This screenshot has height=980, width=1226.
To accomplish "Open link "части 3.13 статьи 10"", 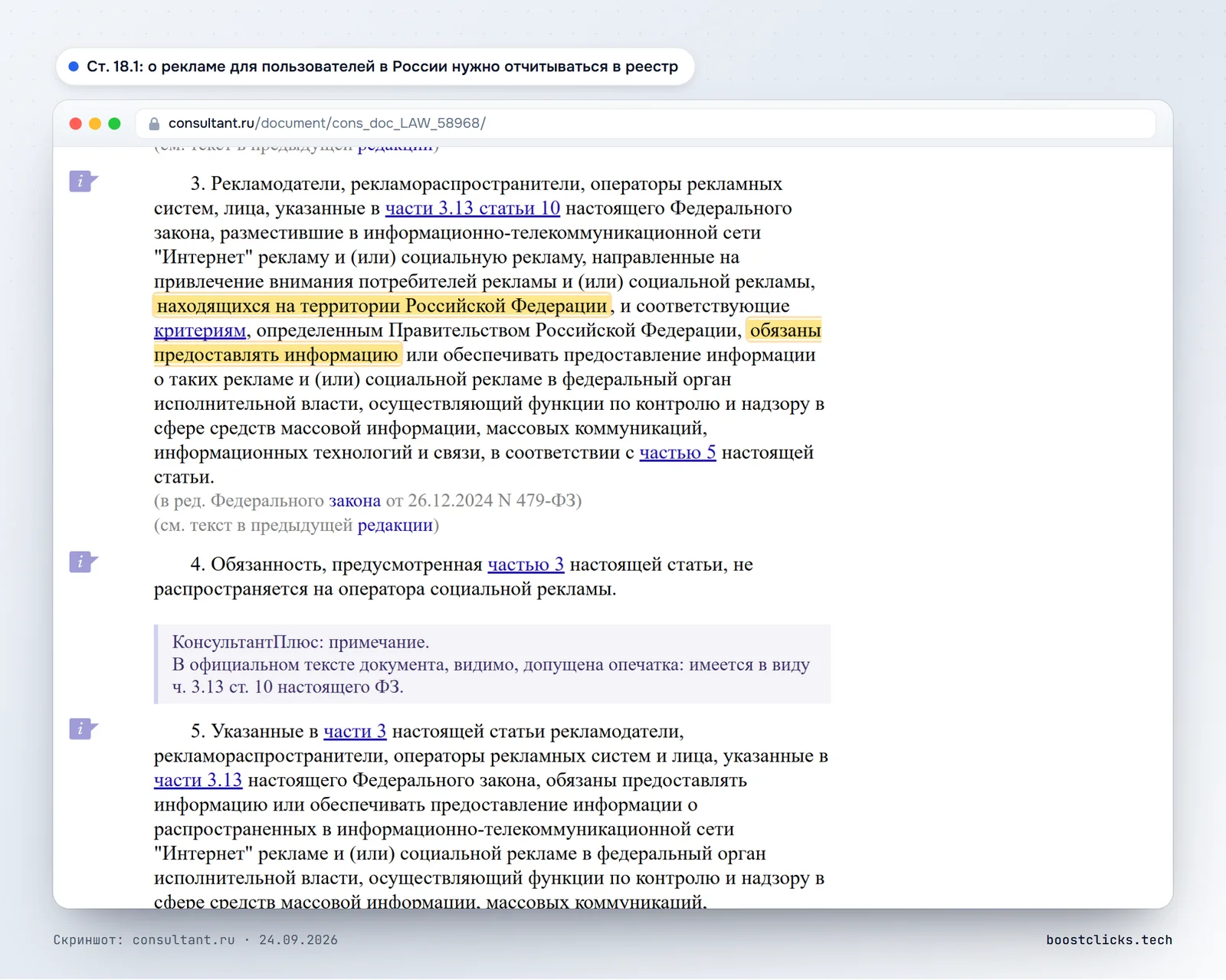I will (472, 208).
